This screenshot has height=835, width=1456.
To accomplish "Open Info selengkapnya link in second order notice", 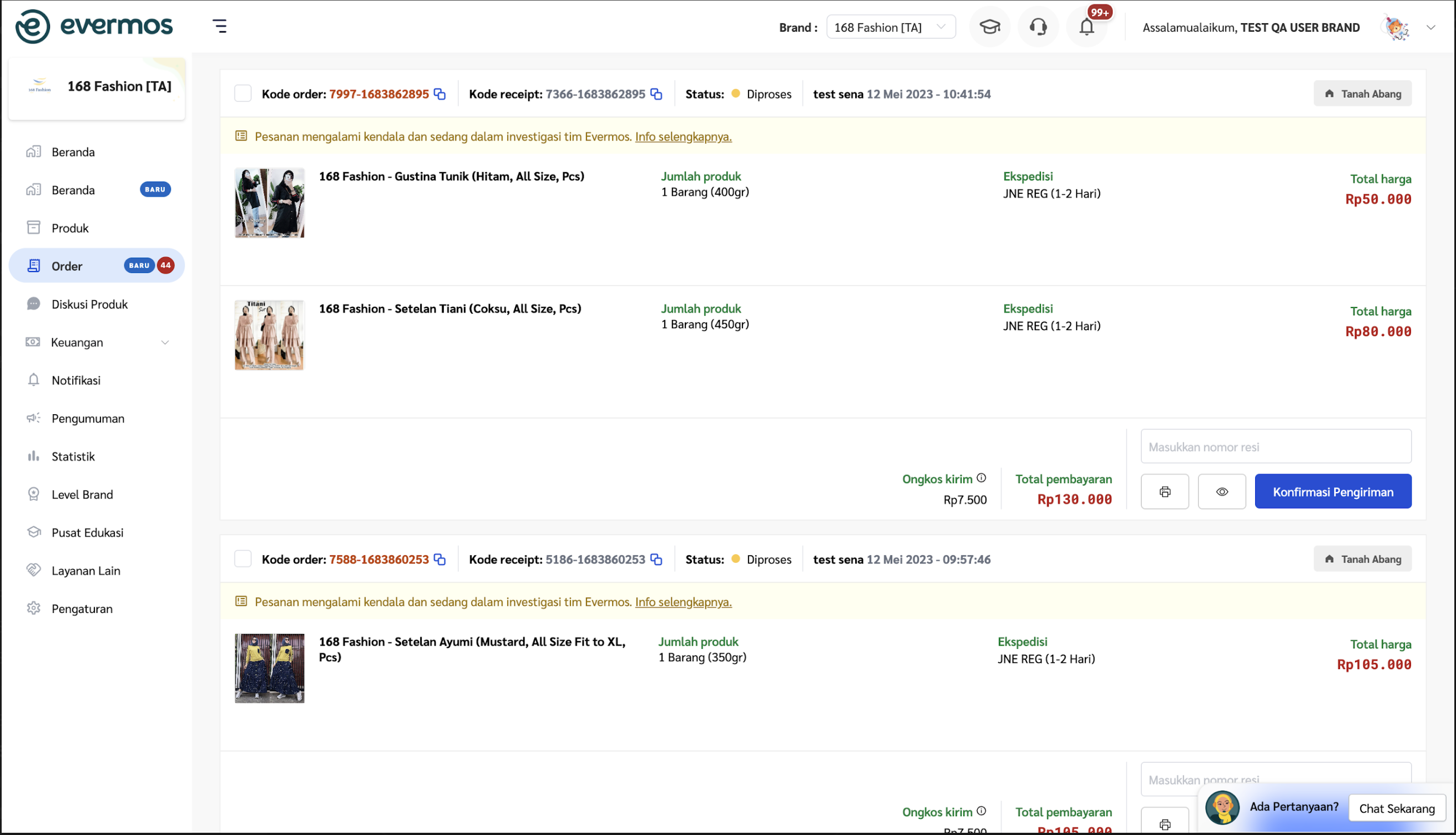I will (683, 602).
